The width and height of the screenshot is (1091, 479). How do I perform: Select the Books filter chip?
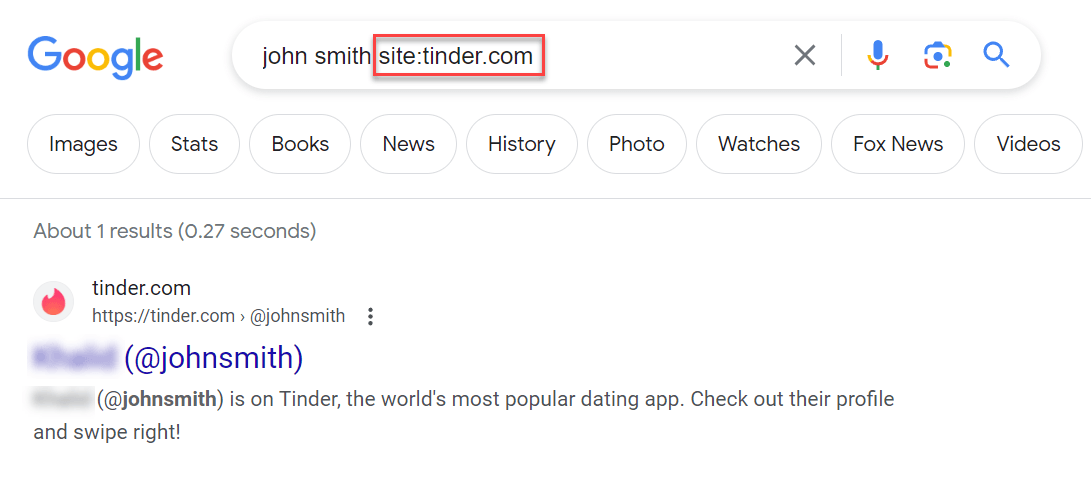[300, 144]
